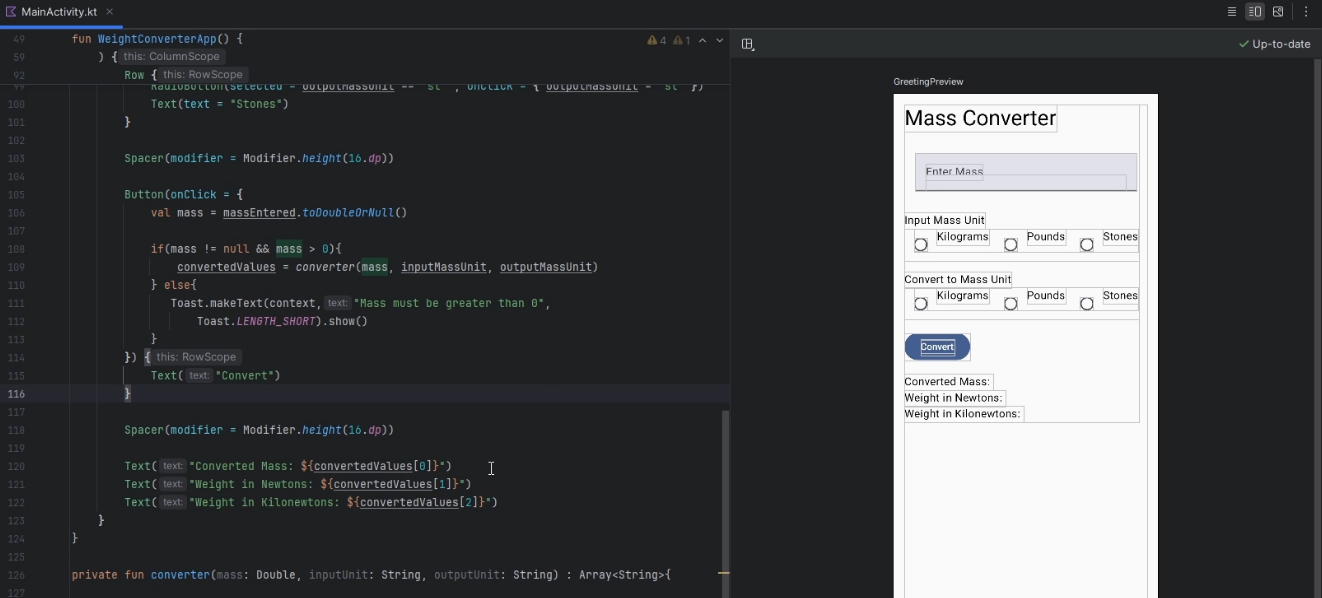1322x598 pixels.
Task: Click 'toDoubleOrNull()' in the code
Action: pyautogui.click(x=355, y=213)
